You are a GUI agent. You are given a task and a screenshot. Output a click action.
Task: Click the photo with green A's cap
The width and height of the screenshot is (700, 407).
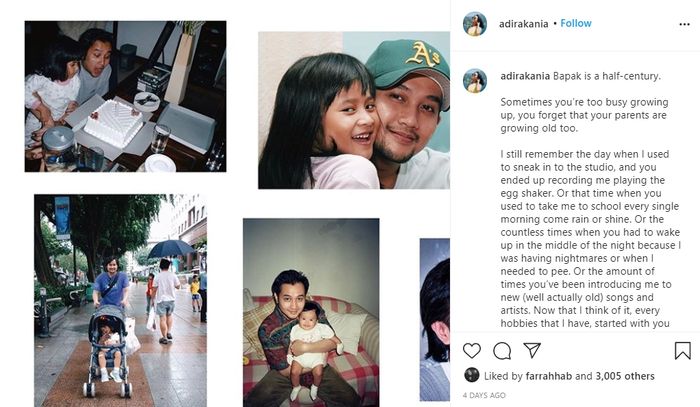[354, 110]
